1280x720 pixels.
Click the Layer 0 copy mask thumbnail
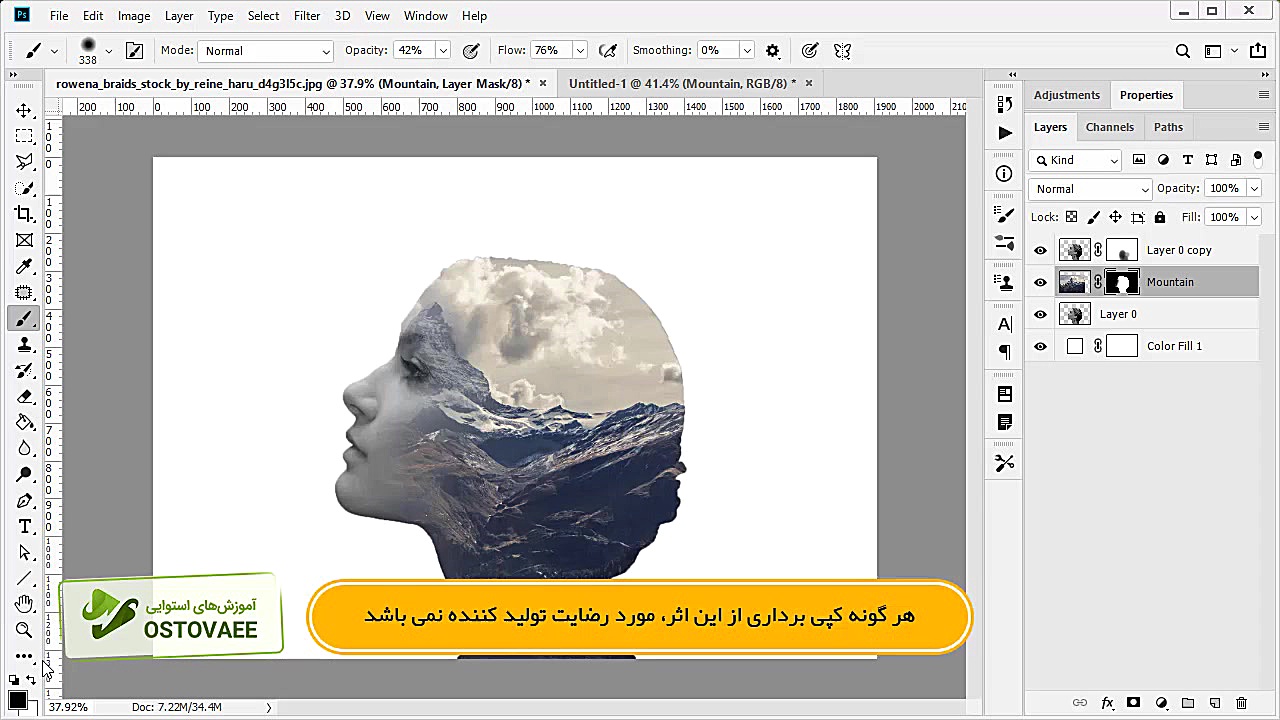click(1122, 250)
